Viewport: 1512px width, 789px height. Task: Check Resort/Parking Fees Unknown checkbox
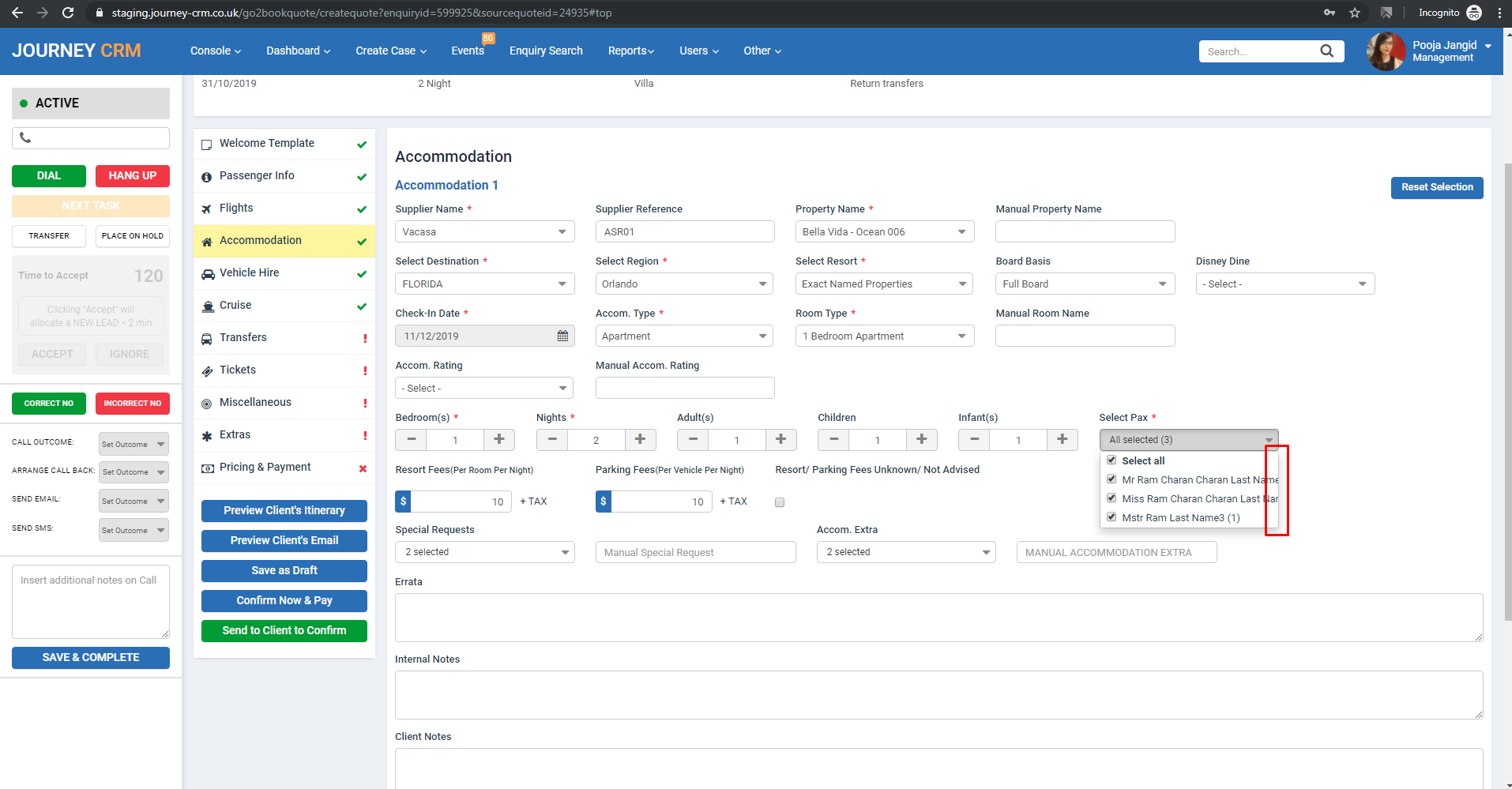coord(780,502)
